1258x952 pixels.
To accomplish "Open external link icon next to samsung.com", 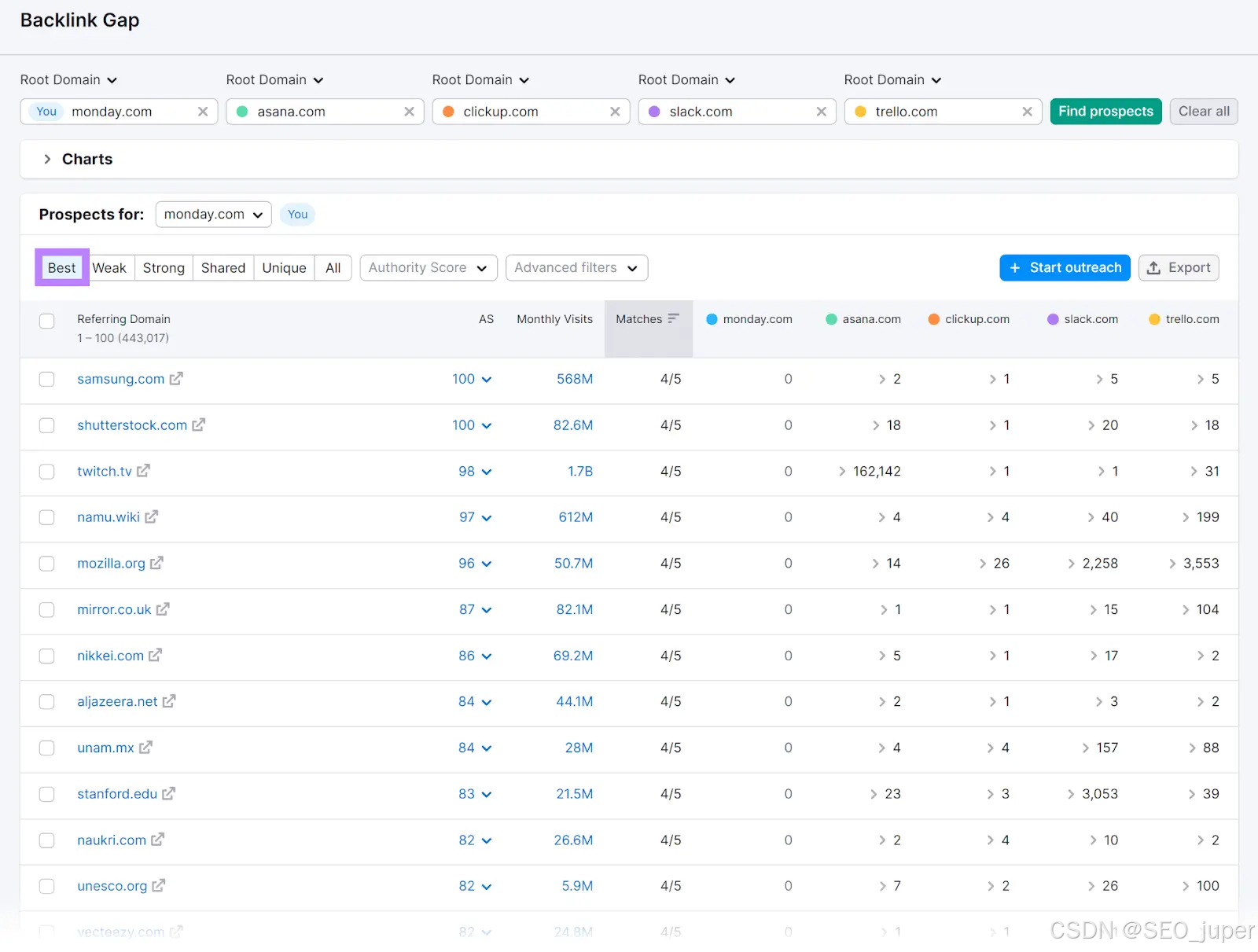I will point(176,378).
